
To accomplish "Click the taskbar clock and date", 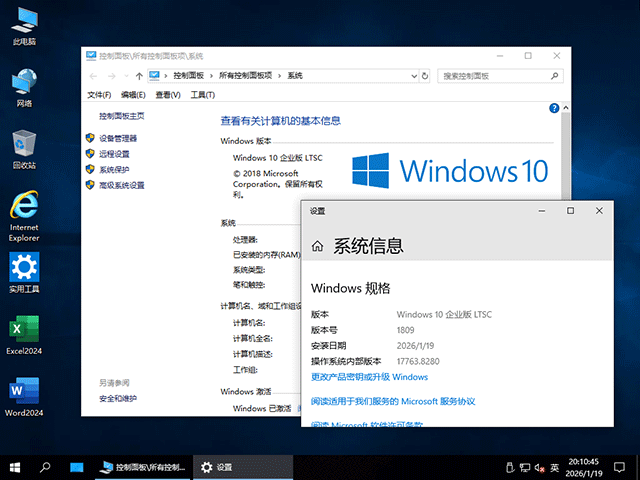I will click(x=584, y=468).
